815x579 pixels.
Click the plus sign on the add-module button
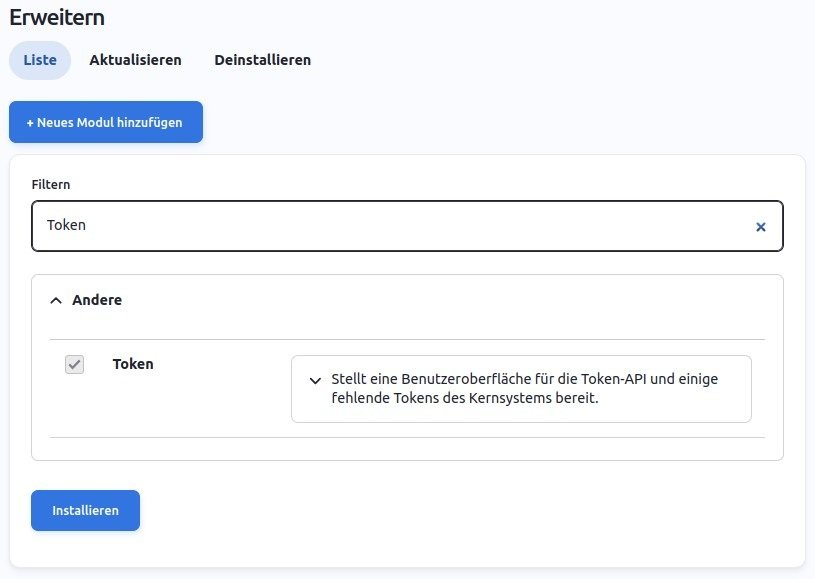pos(30,122)
